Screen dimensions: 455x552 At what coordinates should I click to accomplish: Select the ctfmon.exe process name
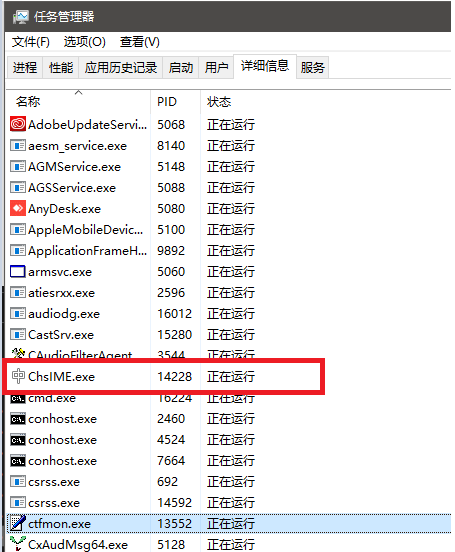(x=60, y=524)
